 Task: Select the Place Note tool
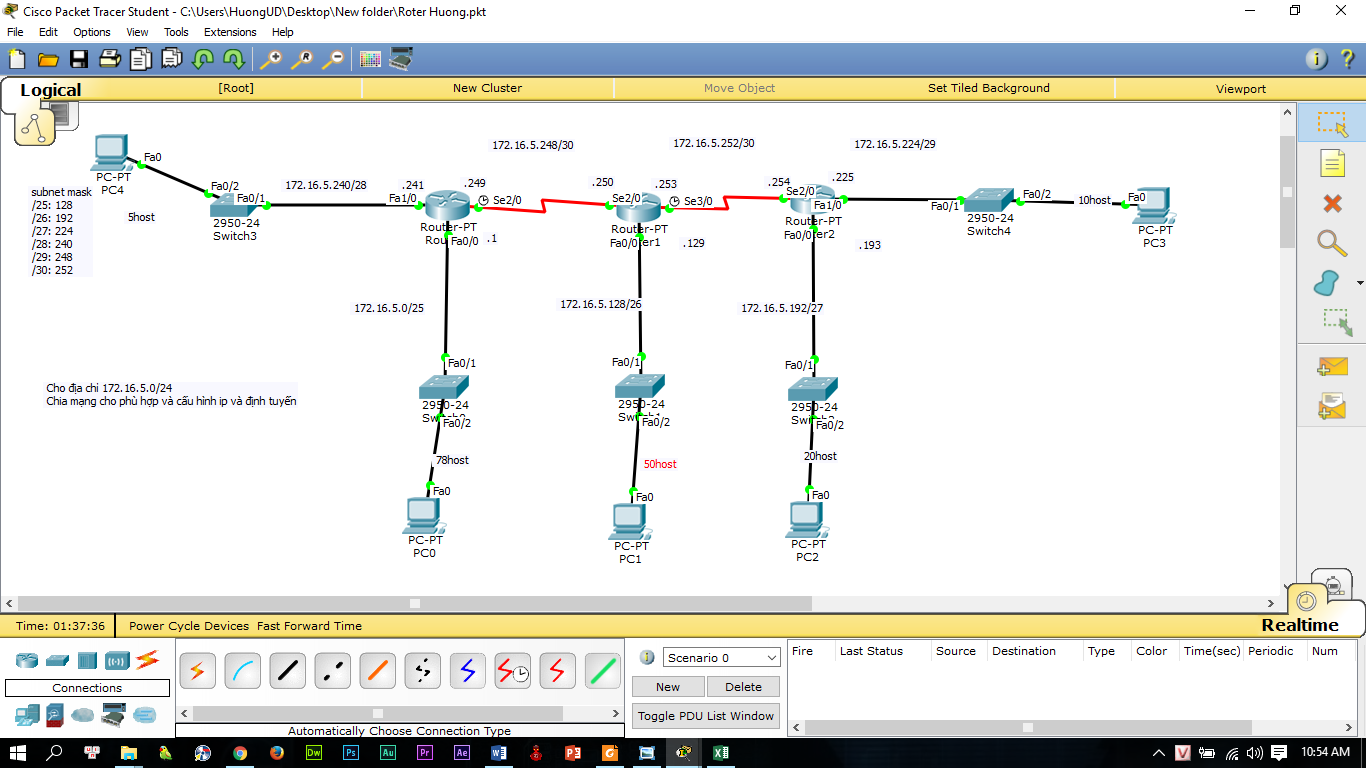pos(1332,162)
